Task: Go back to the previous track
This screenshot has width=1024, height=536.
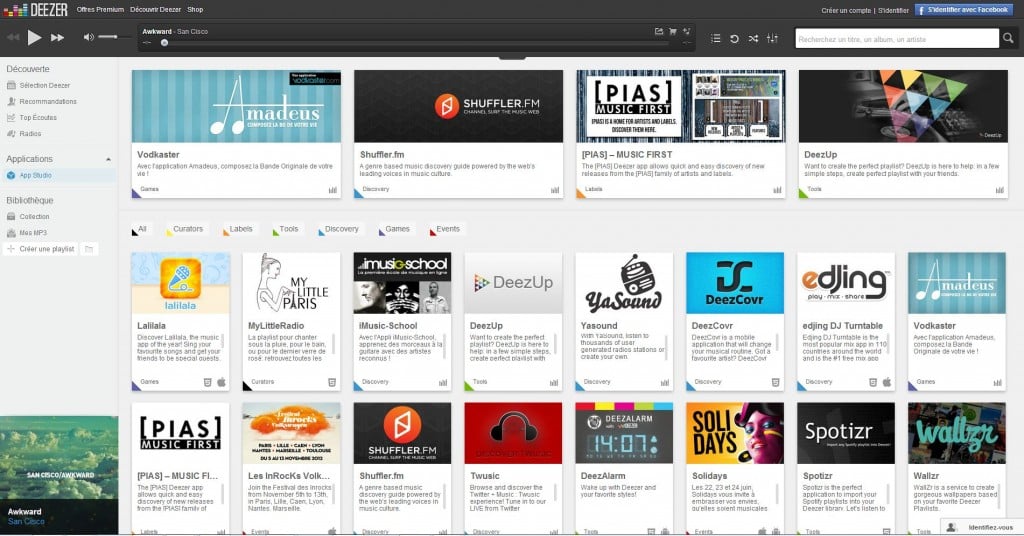Action: (13, 38)
